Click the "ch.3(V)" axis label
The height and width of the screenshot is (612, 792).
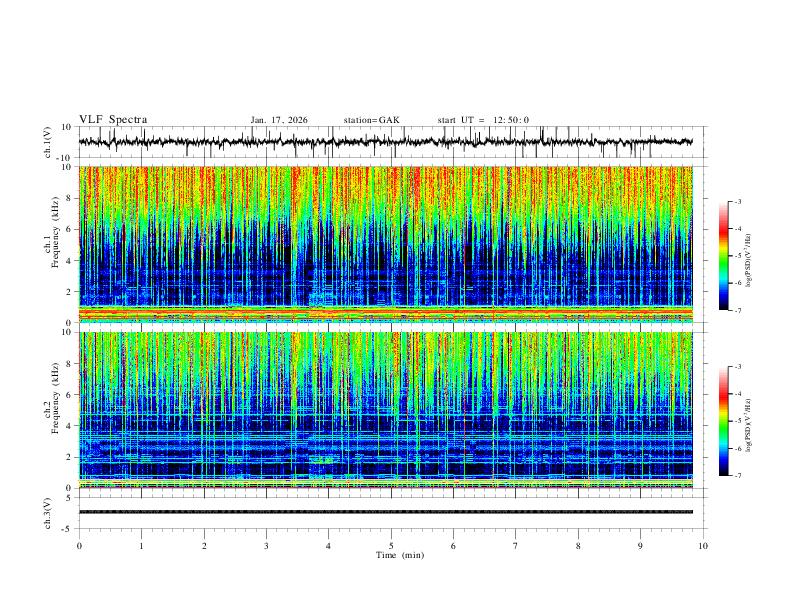click(x=48, y=514)
